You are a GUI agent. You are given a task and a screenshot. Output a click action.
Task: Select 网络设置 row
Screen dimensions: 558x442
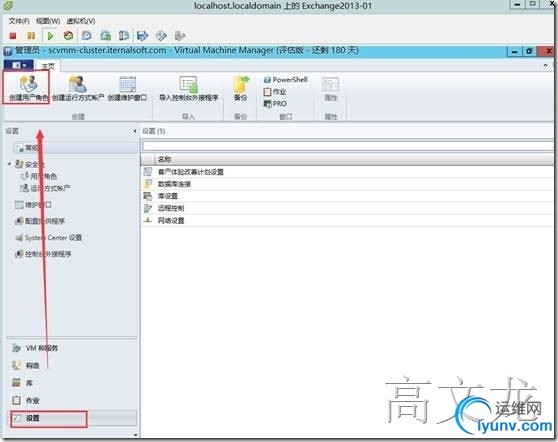coord(347,221)
